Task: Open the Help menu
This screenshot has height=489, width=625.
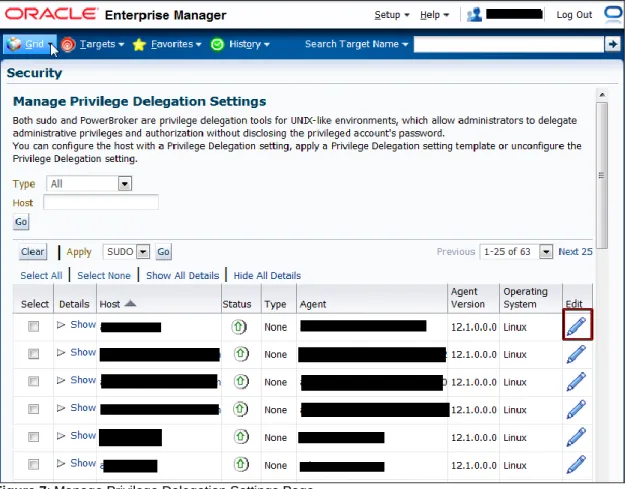Action: tap(434, 15)
